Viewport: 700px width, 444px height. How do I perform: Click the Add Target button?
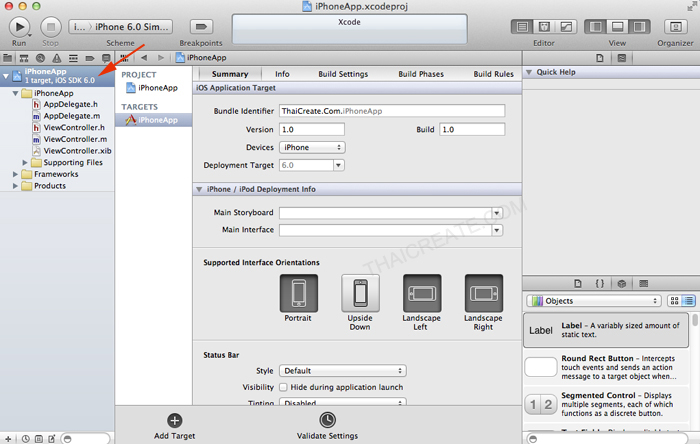(174, 421)
